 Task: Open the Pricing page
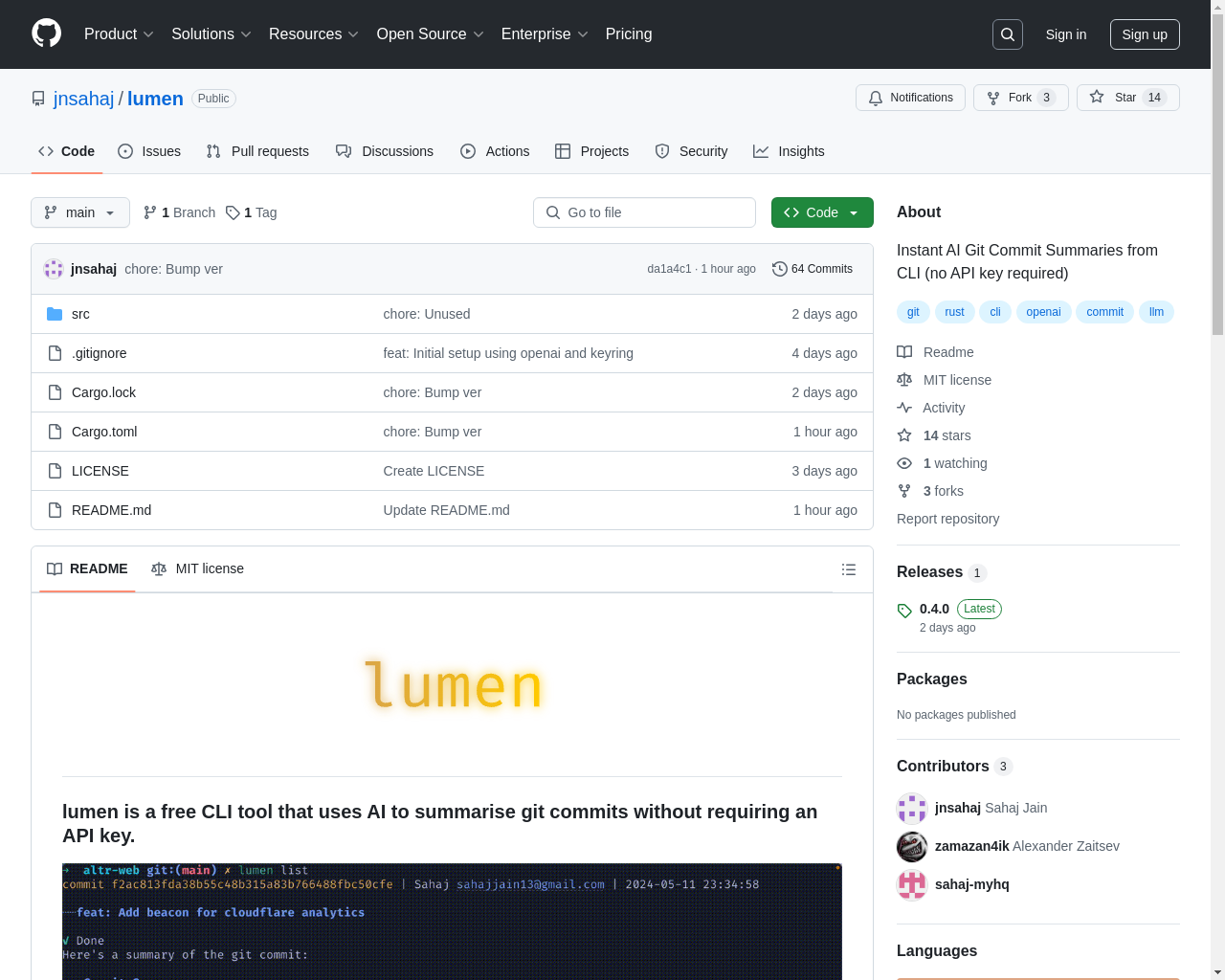629,34
